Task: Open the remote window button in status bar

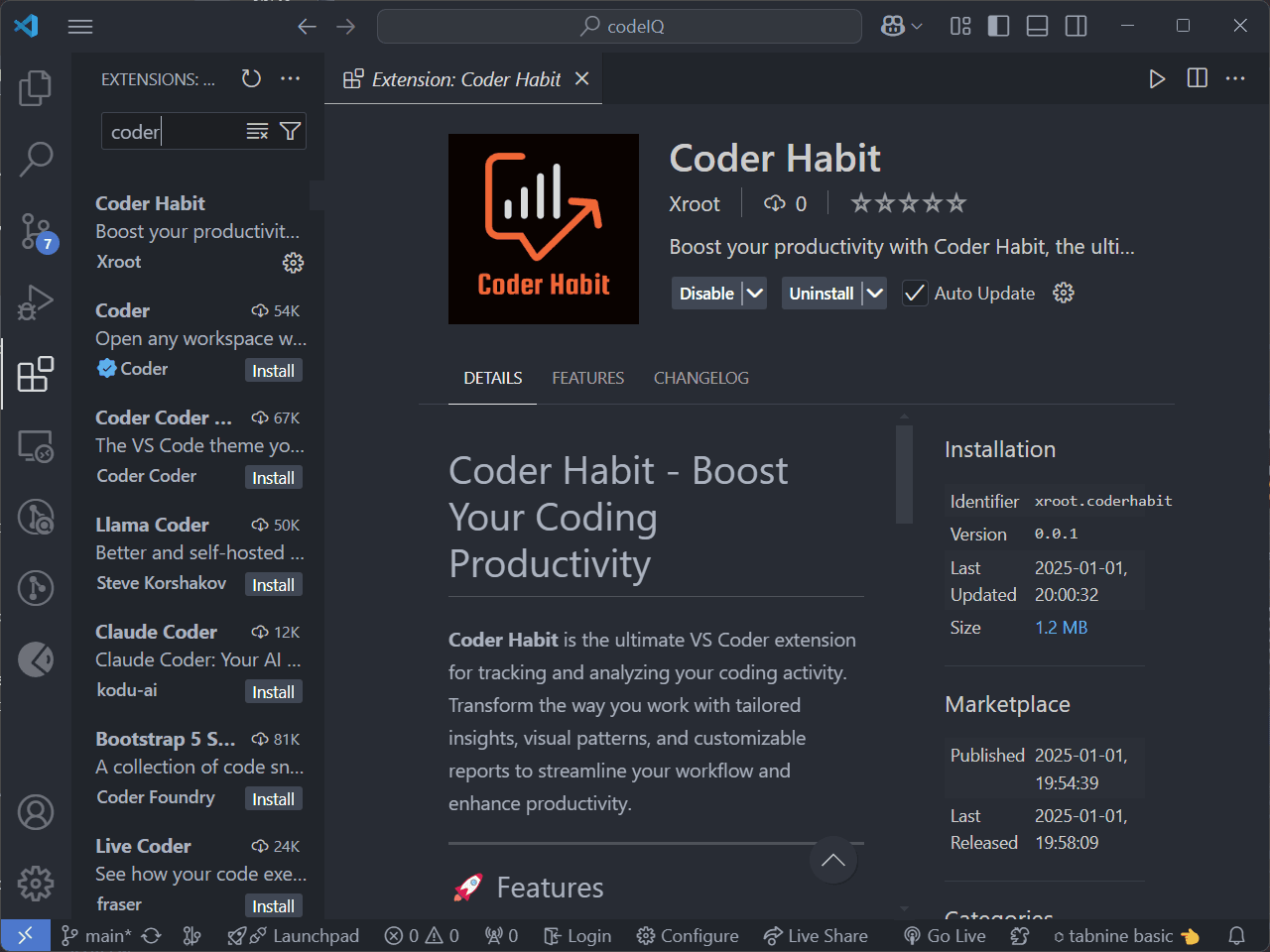Action: click(x=26, y=935)
